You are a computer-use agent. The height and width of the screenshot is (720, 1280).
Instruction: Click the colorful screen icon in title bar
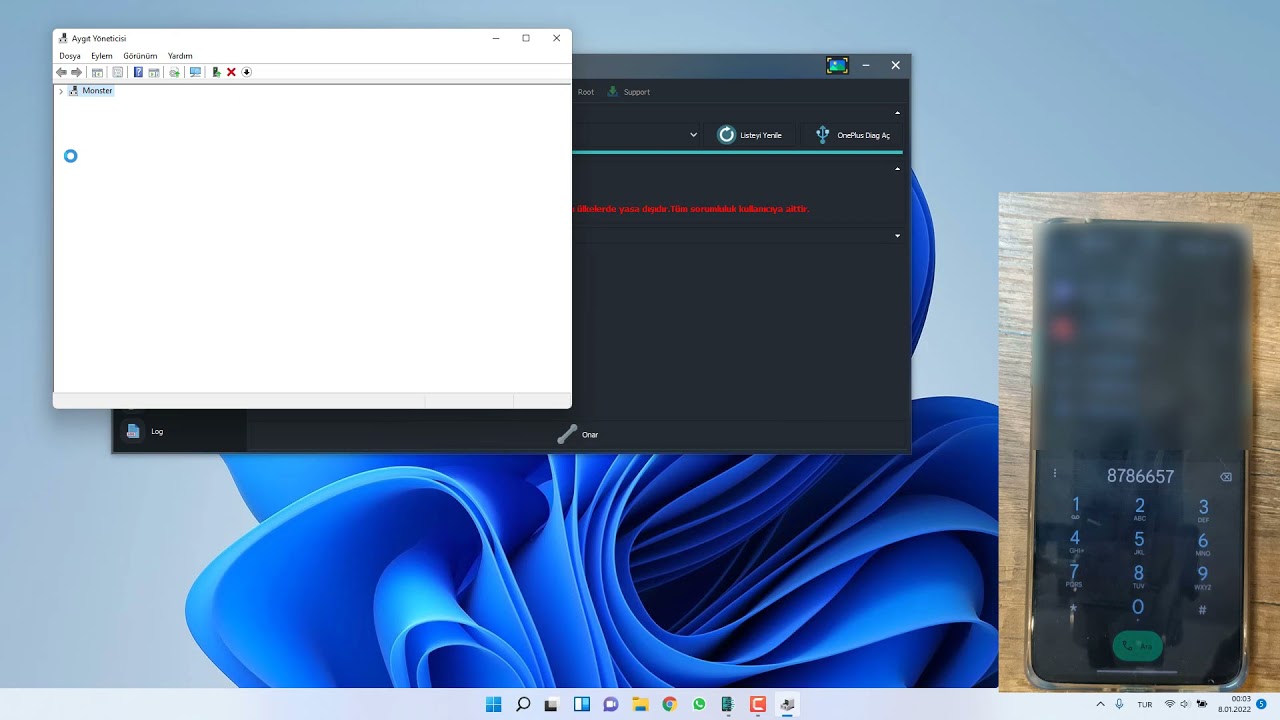(x=837, y=65)
